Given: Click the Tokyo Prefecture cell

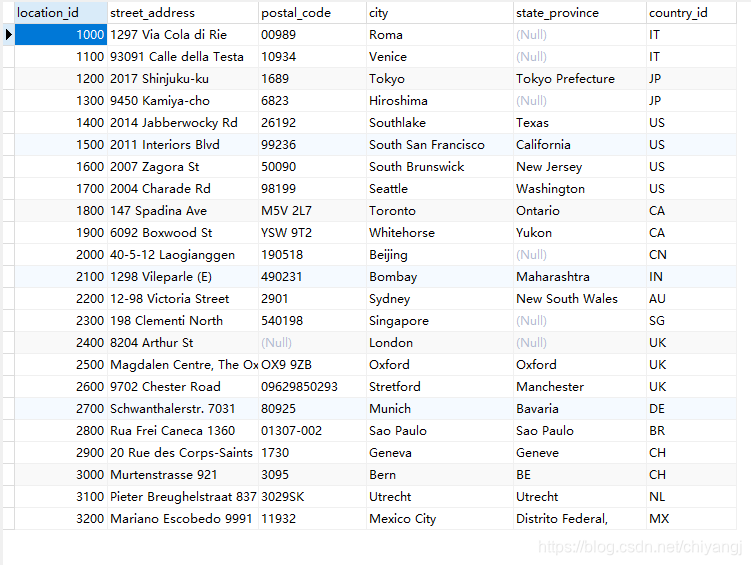Looking at the screenshot, I should point(580,79).
